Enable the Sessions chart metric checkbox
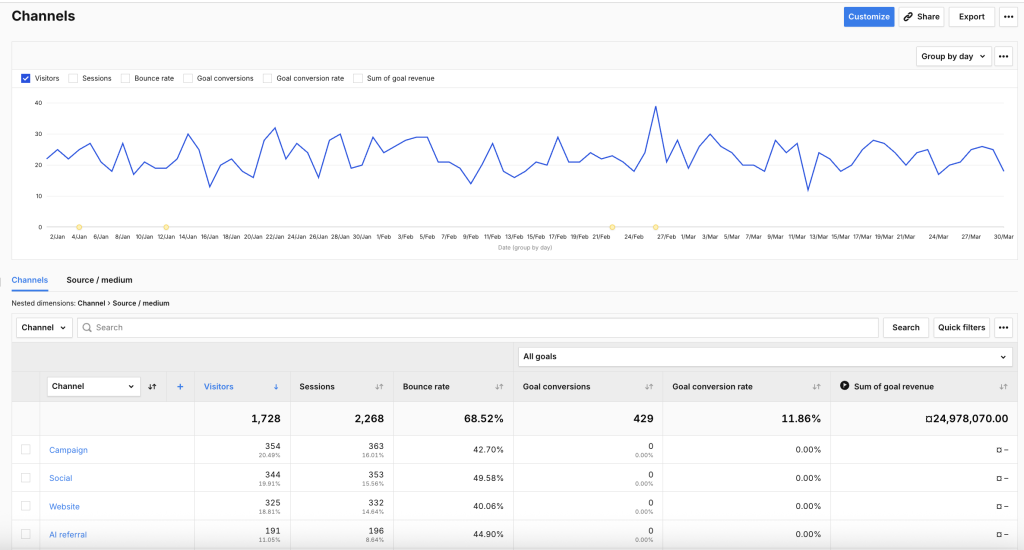The width and height of the screenshot is (1024, 550). [73, 78]
